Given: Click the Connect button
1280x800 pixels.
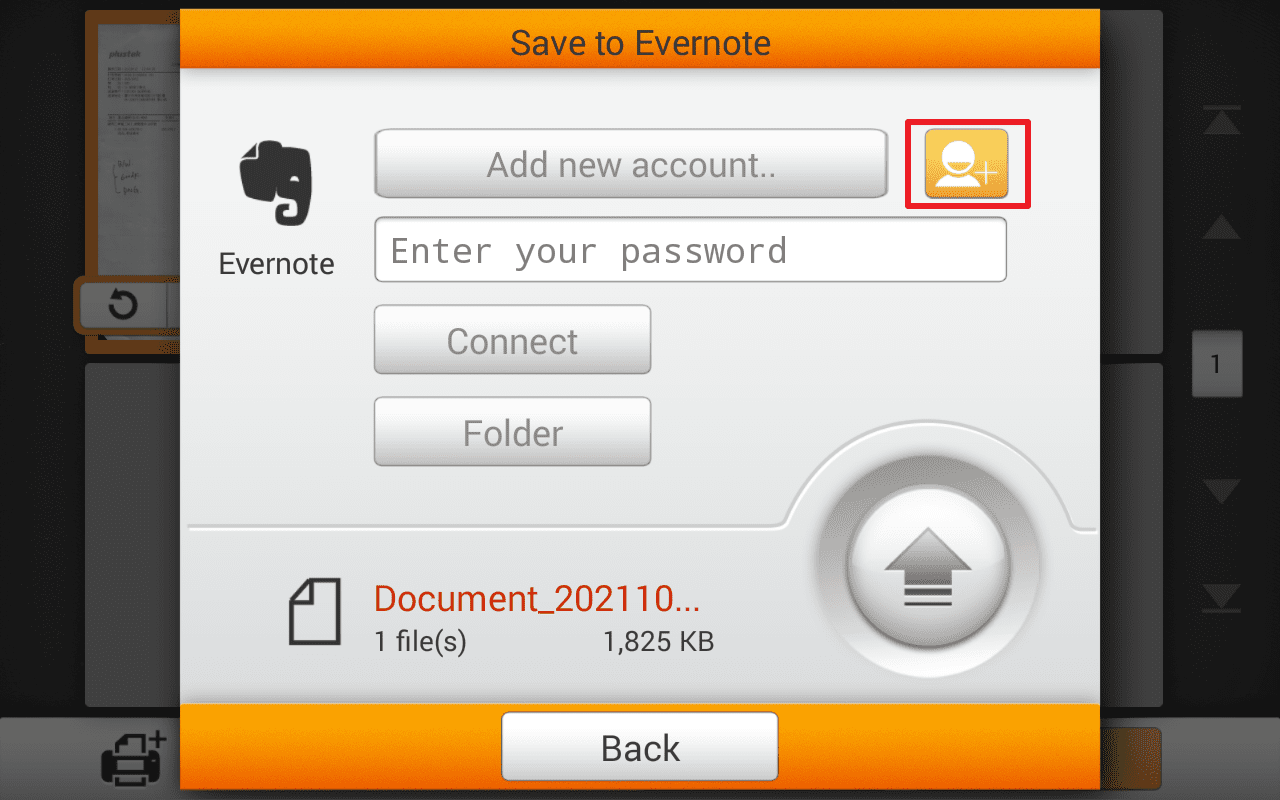Looking at the screenshot, I should pyautogui.click(x=512, y=340).
